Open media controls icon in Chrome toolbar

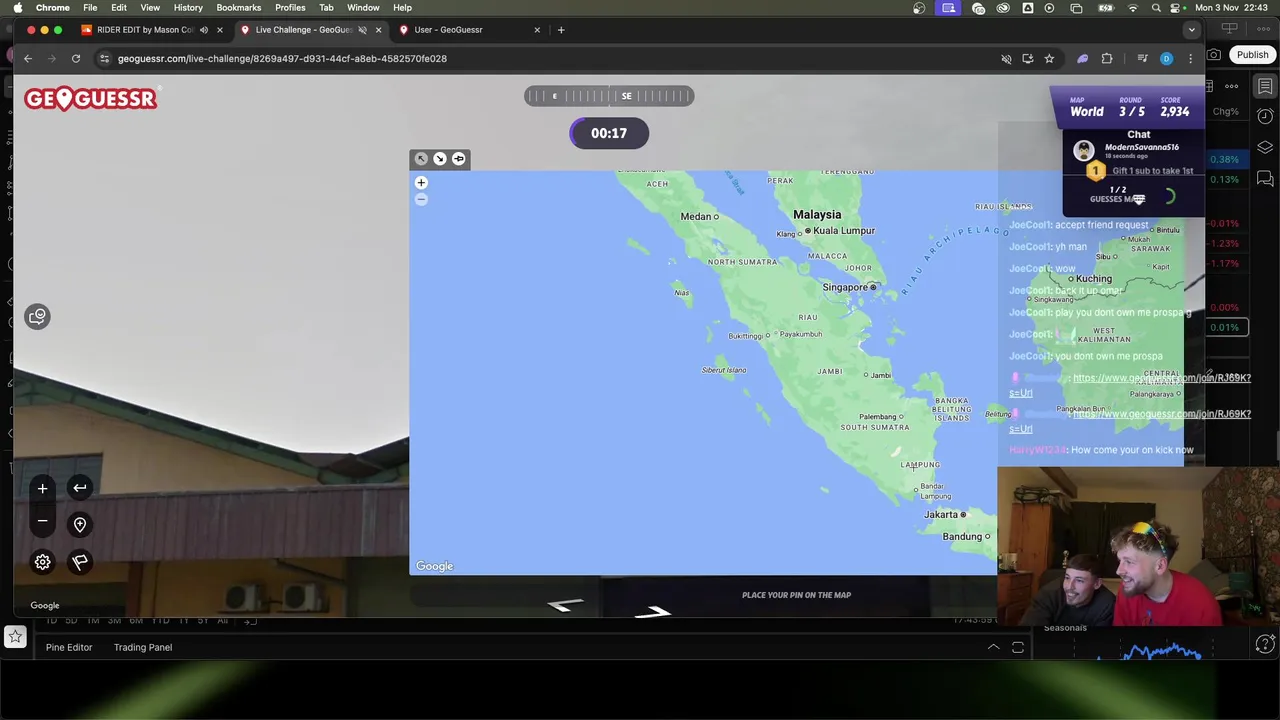coord(1141,59)
